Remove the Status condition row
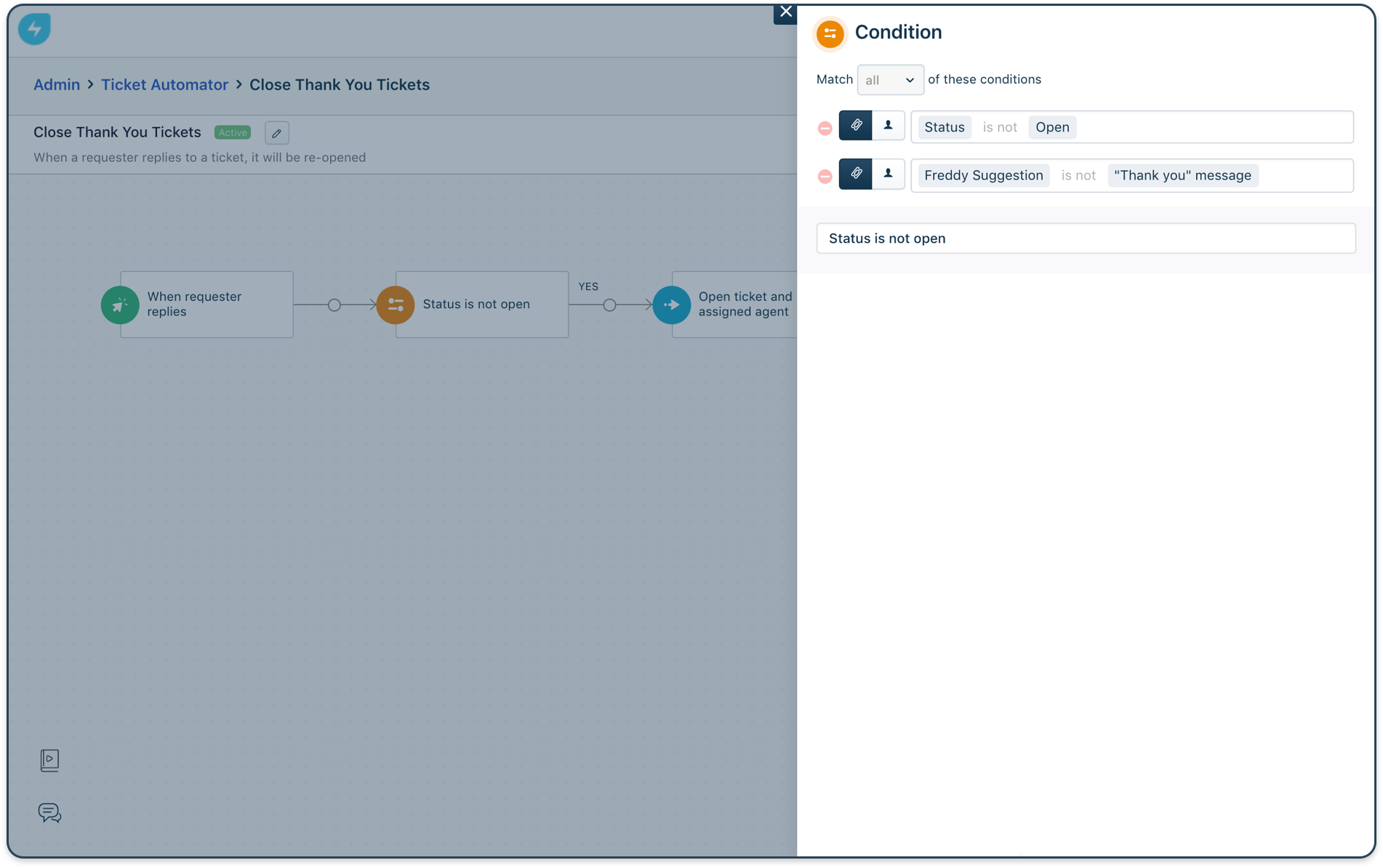1383x868 pixels. click(825, 129)
